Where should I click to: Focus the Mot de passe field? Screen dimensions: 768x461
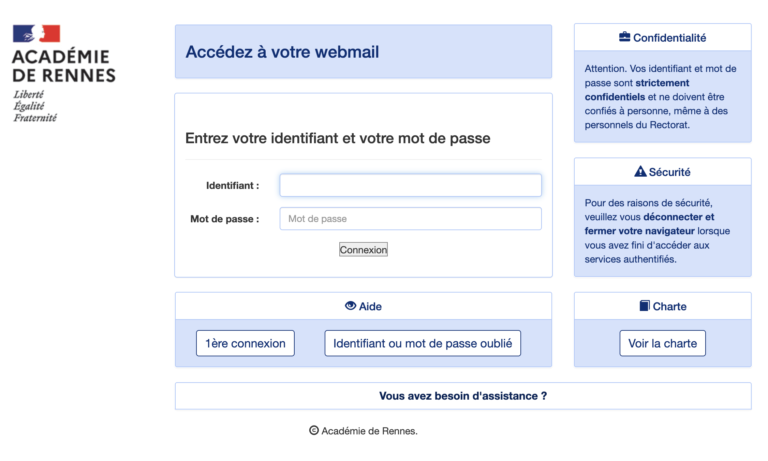pos(410,219)
